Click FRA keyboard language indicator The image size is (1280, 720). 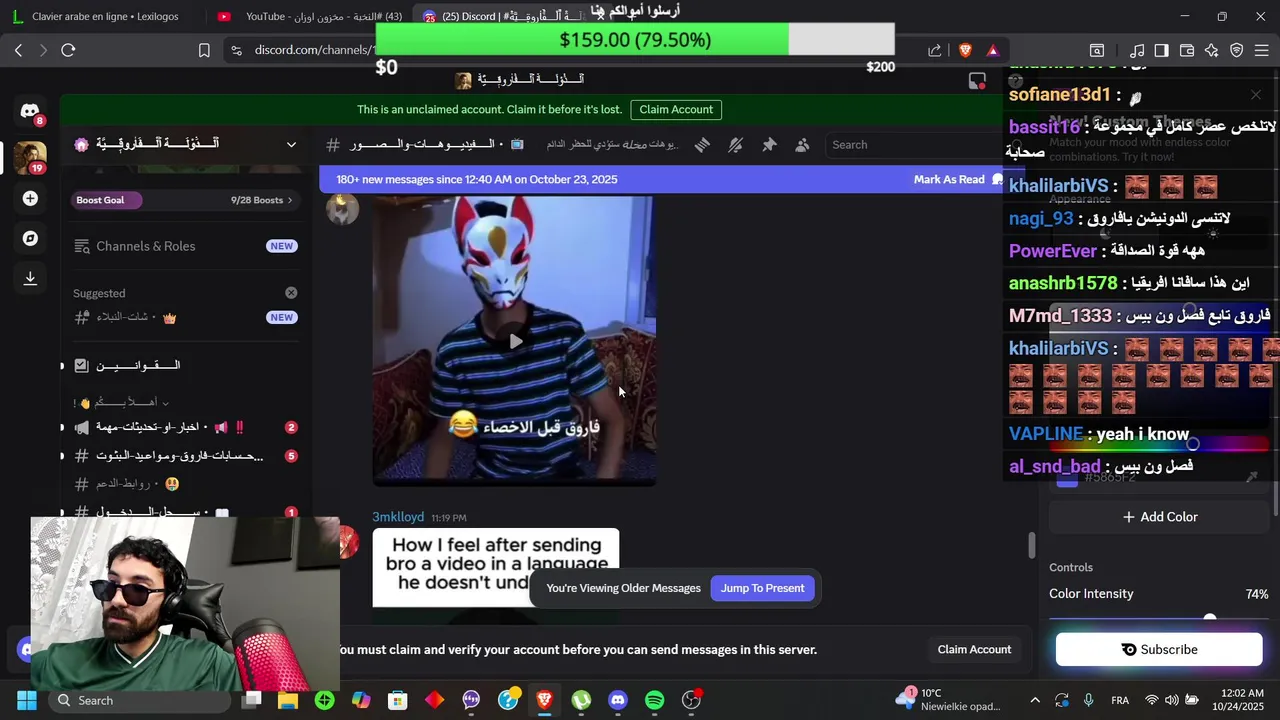pos(1120,700)
